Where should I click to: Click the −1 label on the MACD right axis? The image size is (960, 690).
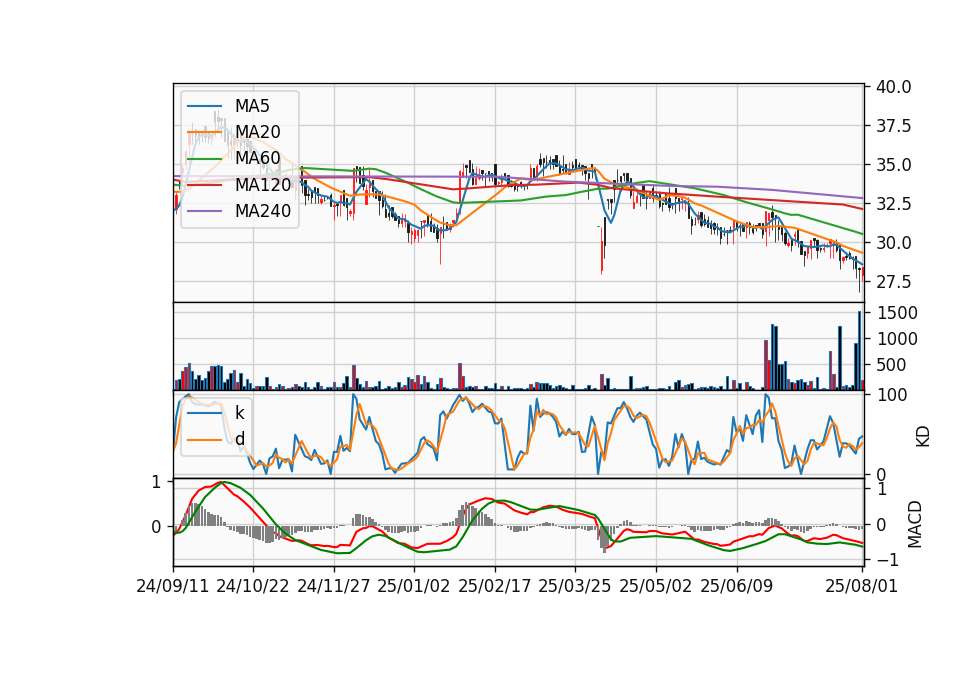pos(888,560)
